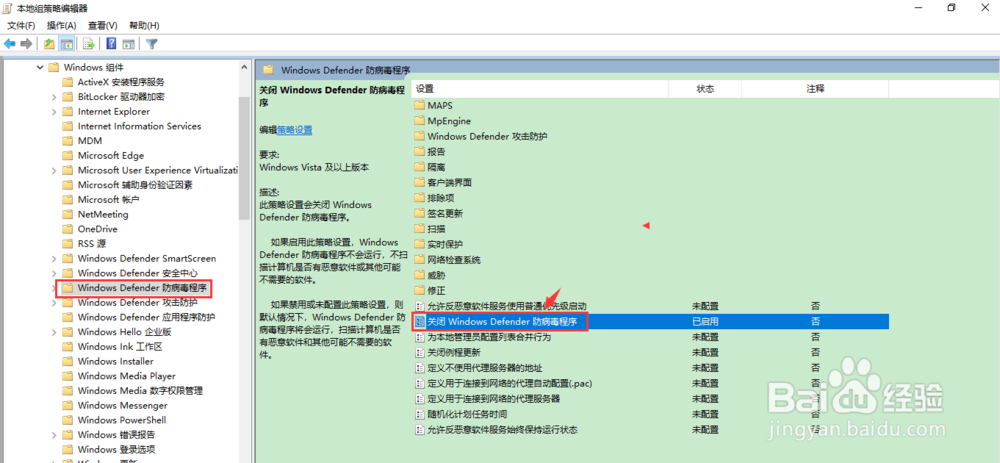The height and width of the screenshot is (463, 1000).
Task: Click left pane scrollbar up arrow
Action: click(x=244, y=67)
